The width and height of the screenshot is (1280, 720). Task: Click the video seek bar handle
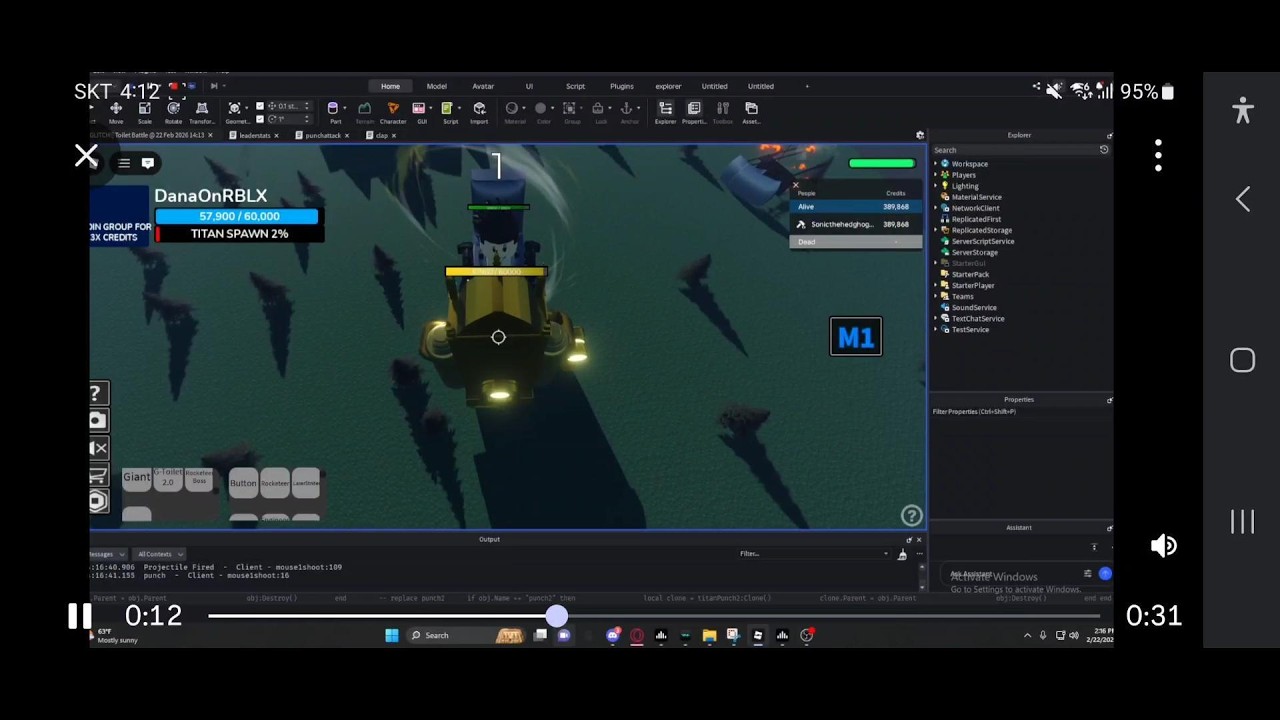click(x=557, y=616)
